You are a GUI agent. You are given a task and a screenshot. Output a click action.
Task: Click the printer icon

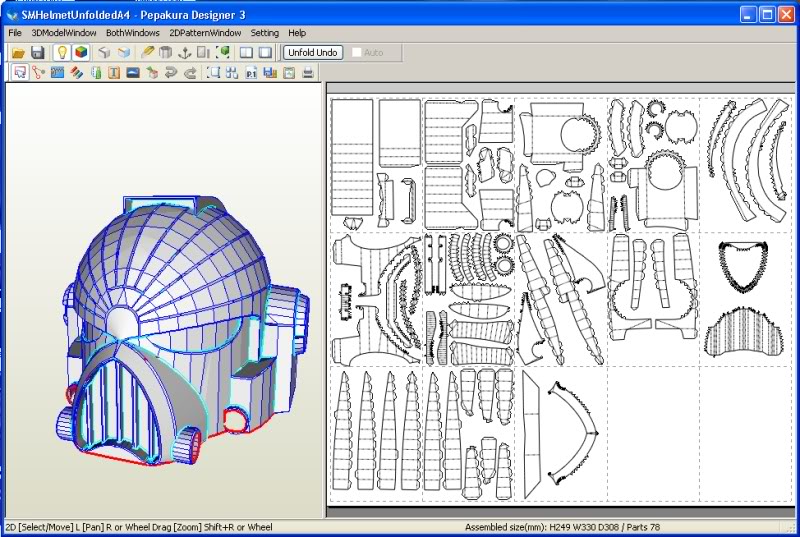308,72
